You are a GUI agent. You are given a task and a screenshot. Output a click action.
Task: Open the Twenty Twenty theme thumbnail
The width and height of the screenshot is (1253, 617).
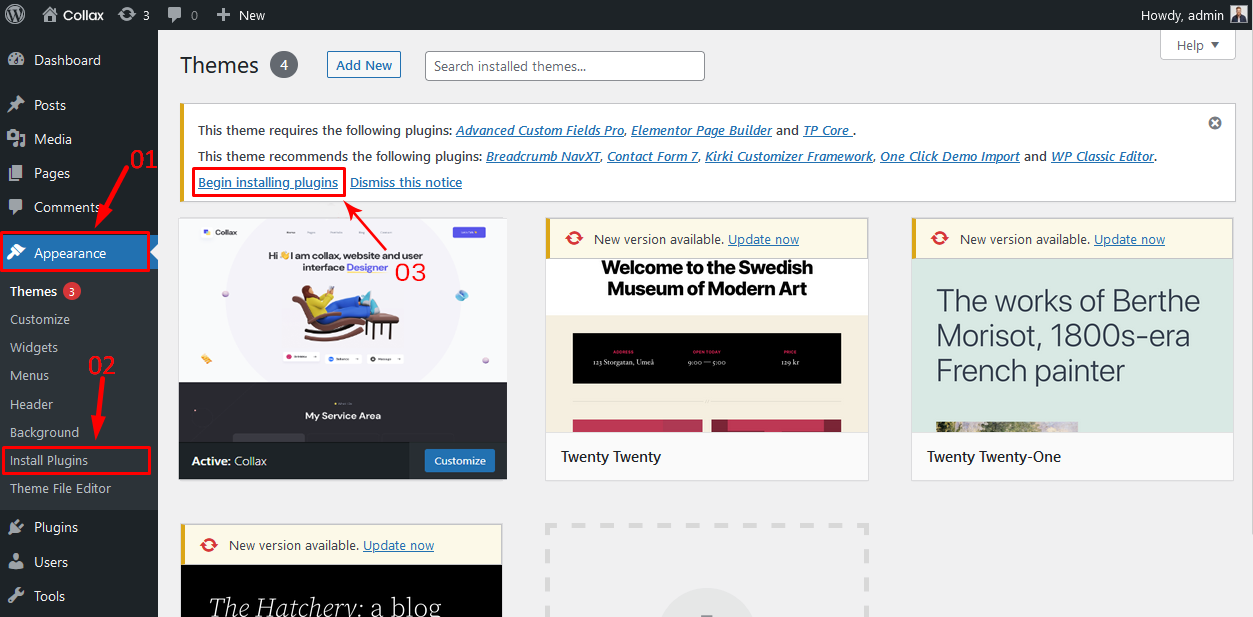pos(707,346)
